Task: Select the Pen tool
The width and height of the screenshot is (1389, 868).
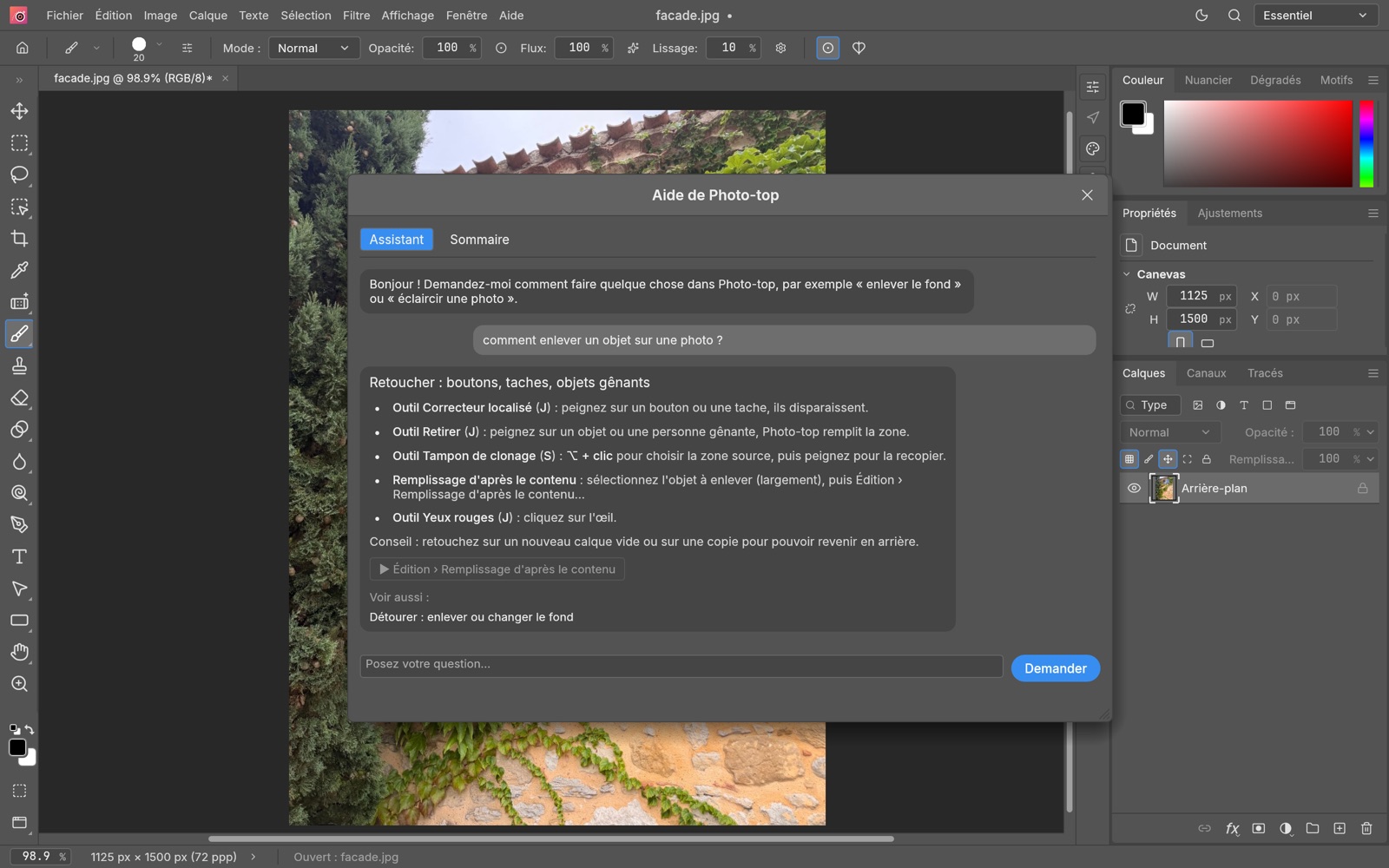Action: click(x=19, y=525)
